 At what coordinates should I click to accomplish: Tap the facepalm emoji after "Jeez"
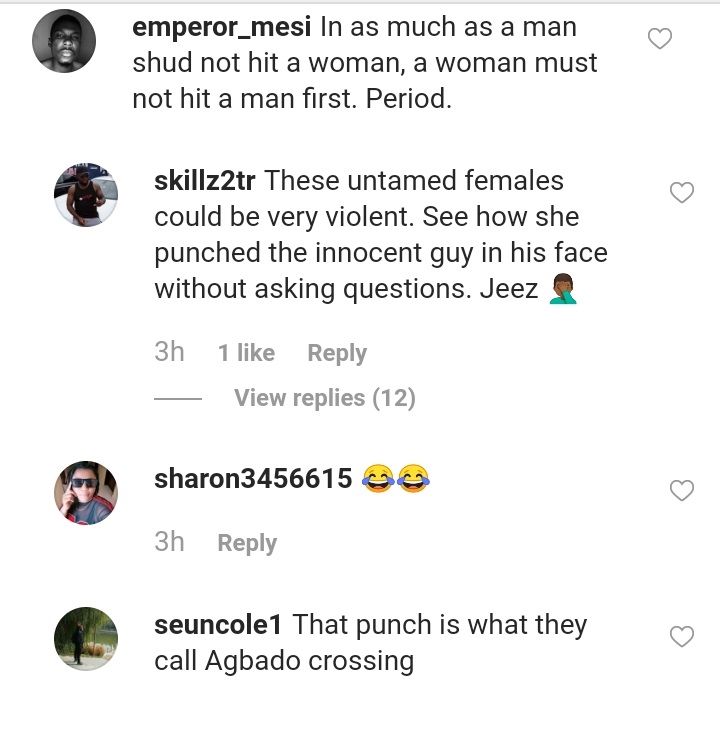564,290
